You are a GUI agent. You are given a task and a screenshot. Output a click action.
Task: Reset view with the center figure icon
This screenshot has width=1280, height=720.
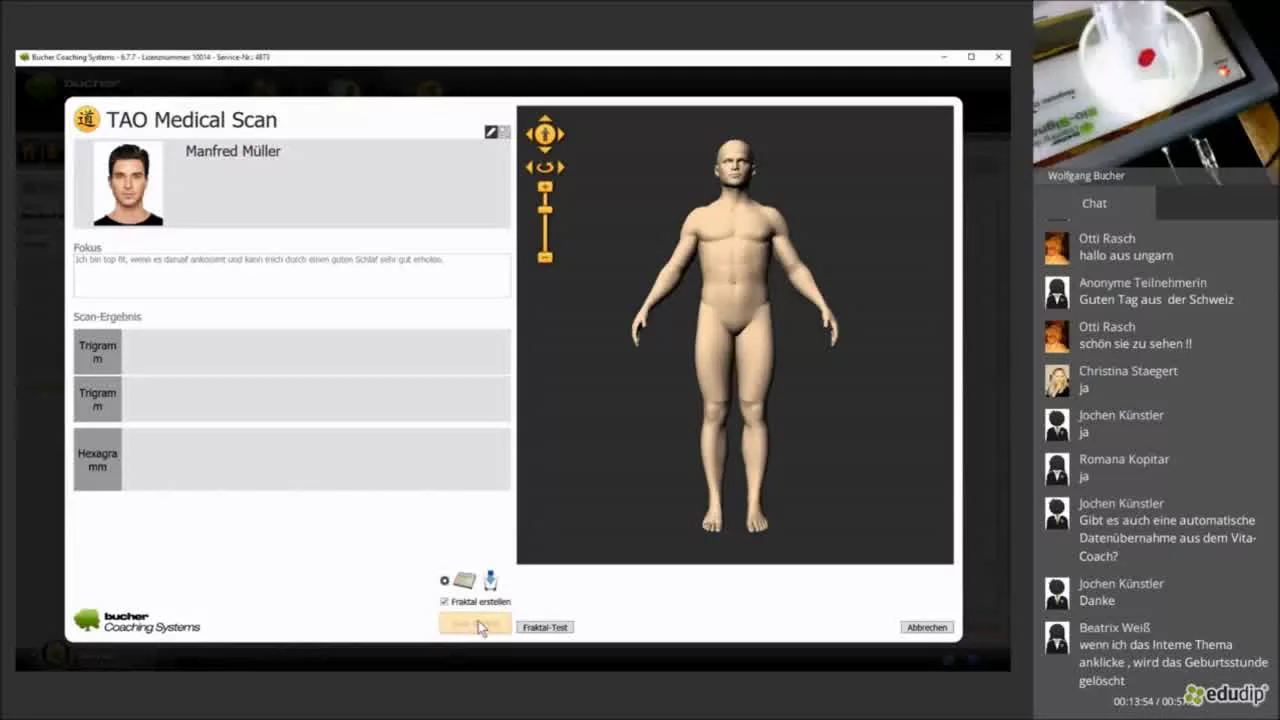(x=545, y=134)
